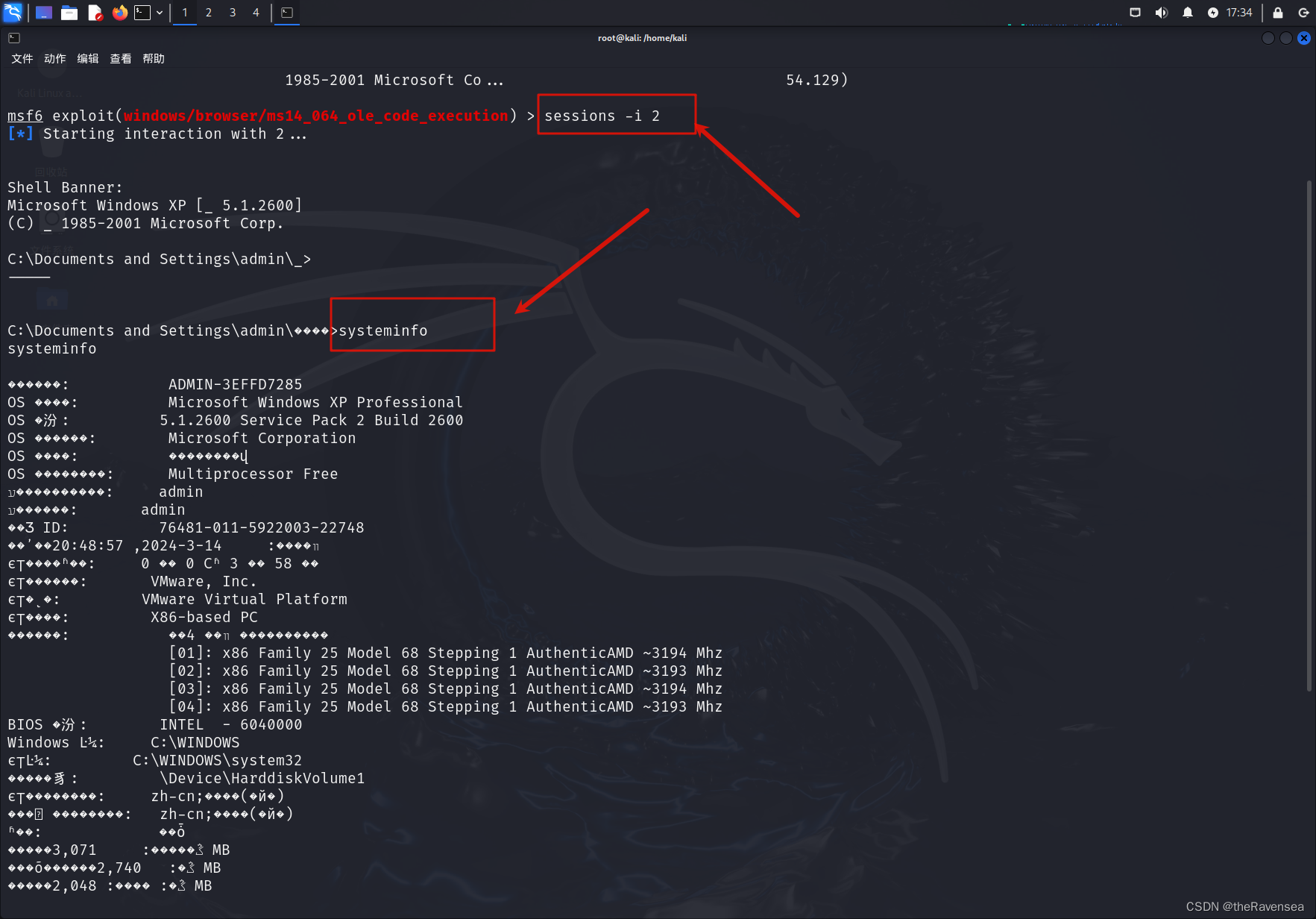This screenshot has width=1316, height=919.
Task: Launch Firefox browser from the panel
Action: pyautogui.click(x=120, y=13)
